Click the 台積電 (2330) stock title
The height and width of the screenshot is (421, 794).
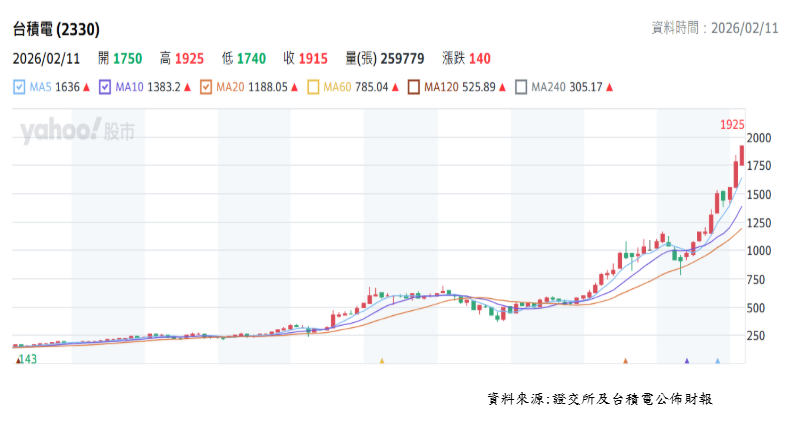[x=56, y=29]
